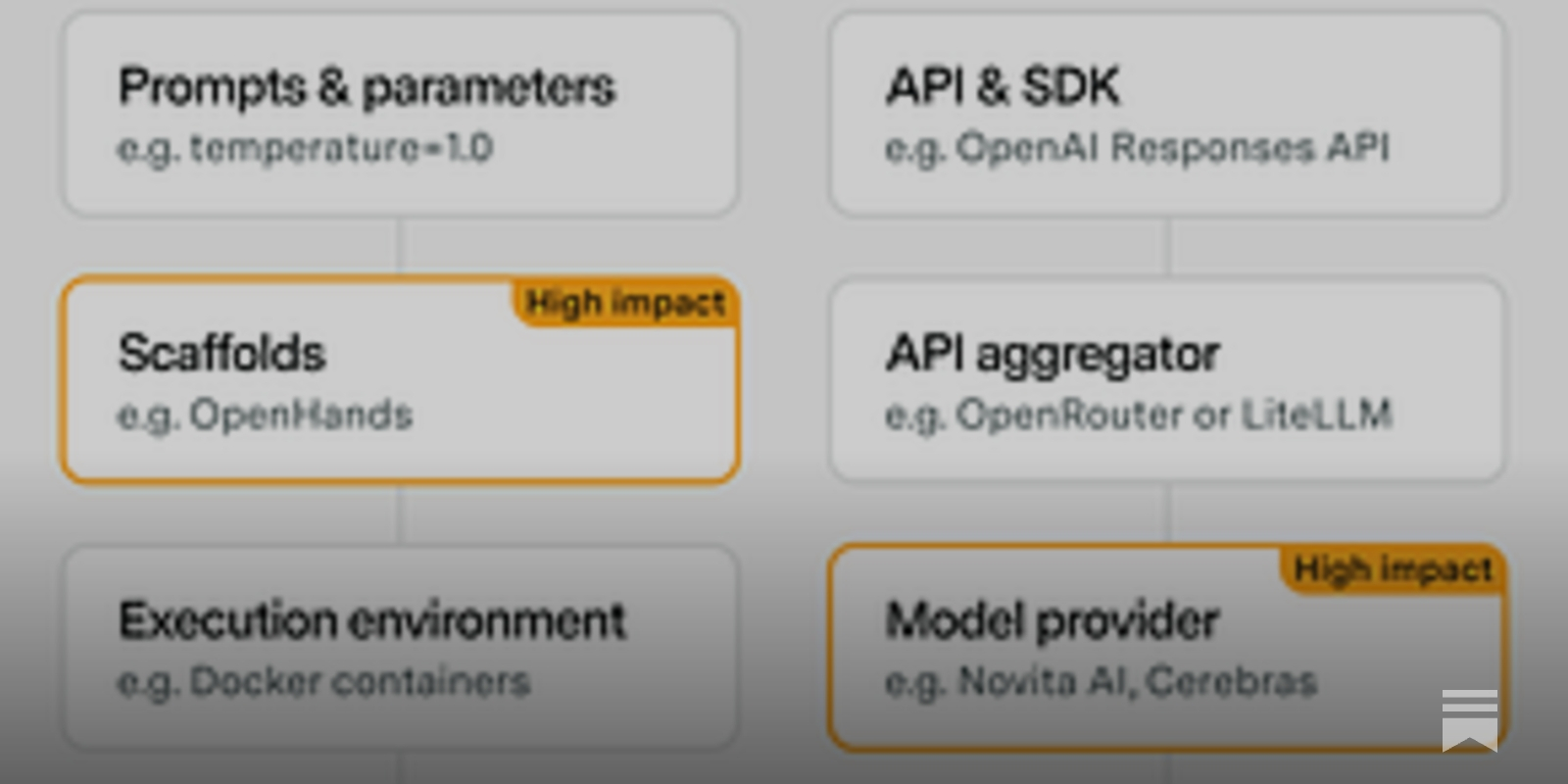Screen dimensions: 1568x784
Task: Click the 'e.g. temperature=1.0' subtitle
Action: click(x=305, y=149)
